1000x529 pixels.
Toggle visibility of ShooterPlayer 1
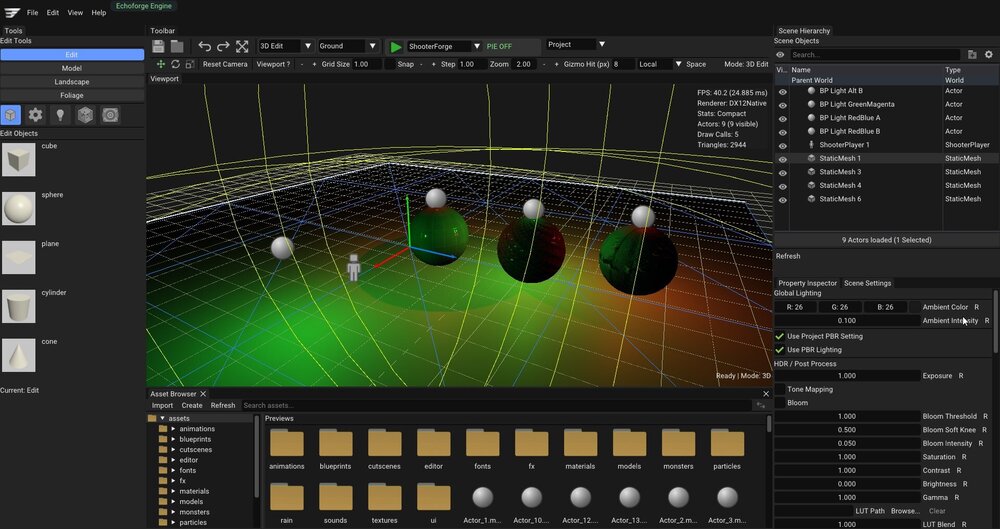point(783,145)
